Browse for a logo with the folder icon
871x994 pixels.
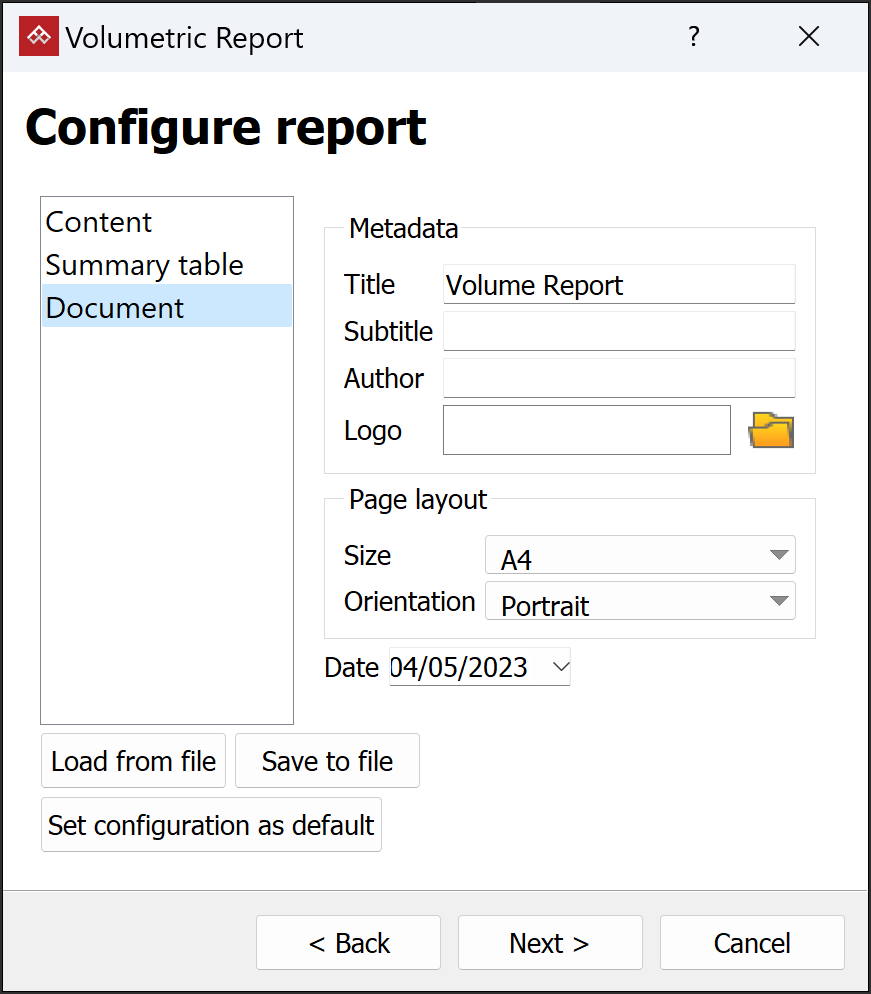770,431
